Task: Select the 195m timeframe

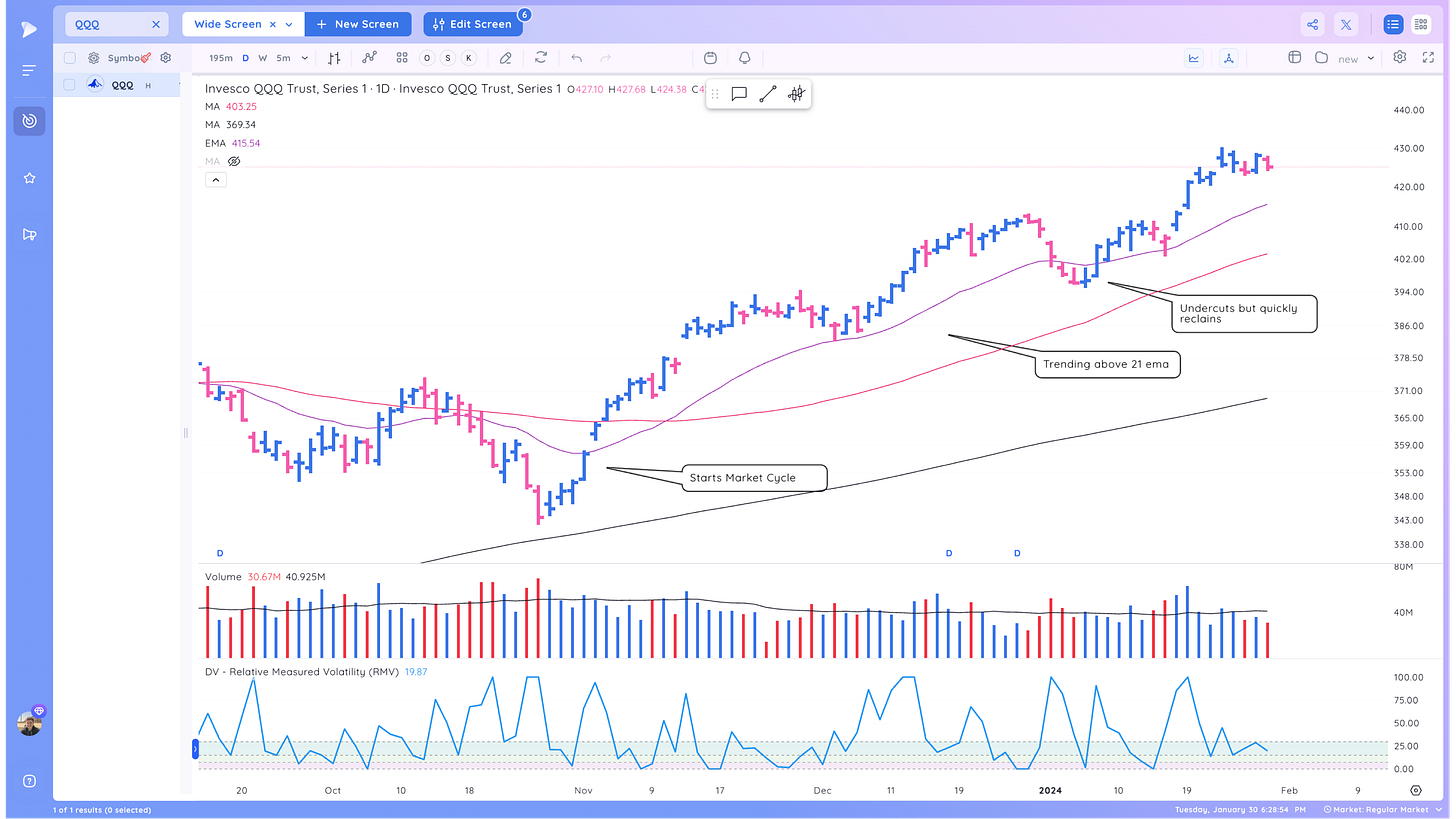Action: point(221,58)
